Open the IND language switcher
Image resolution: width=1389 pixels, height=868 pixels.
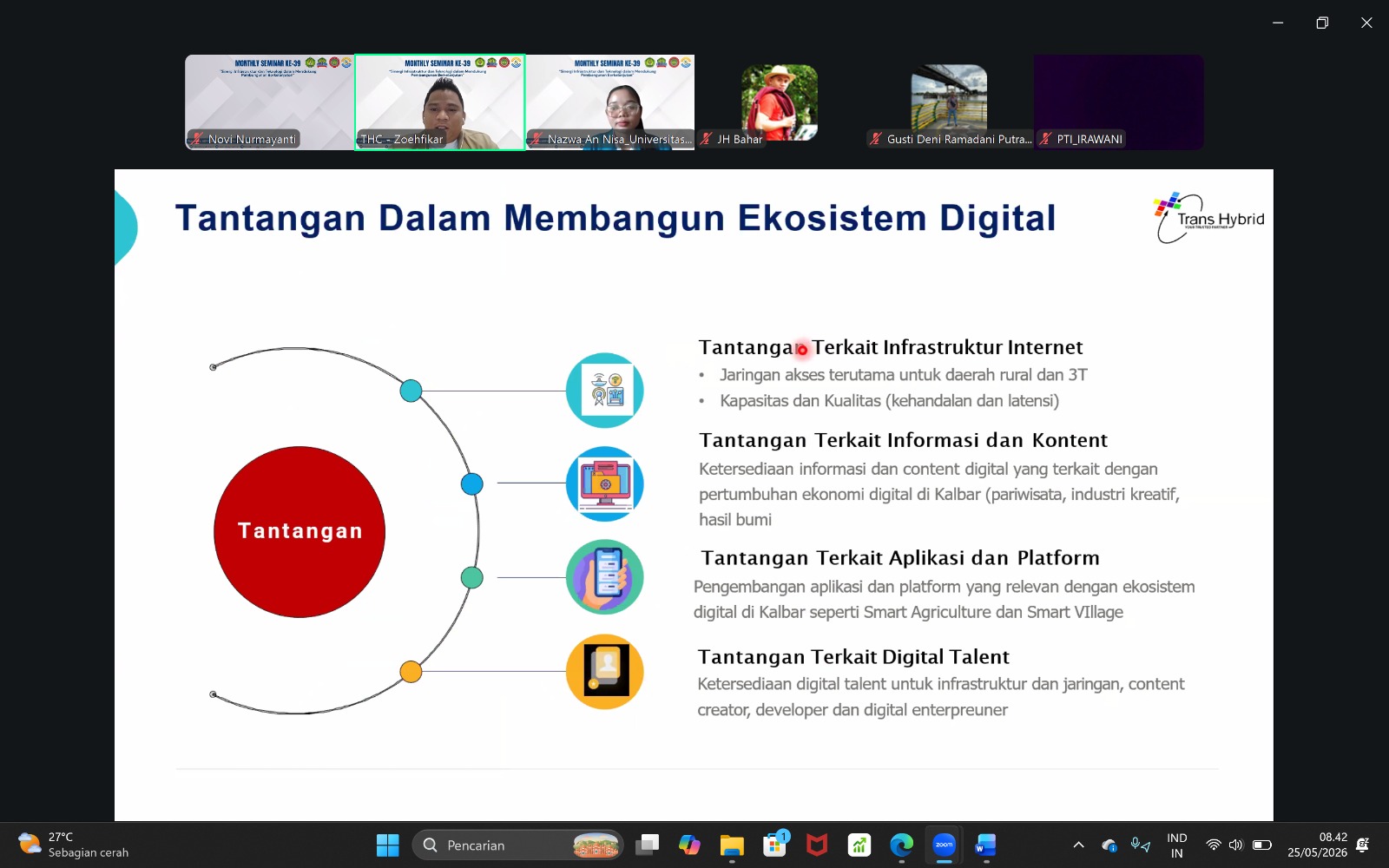pos(1177,845)
